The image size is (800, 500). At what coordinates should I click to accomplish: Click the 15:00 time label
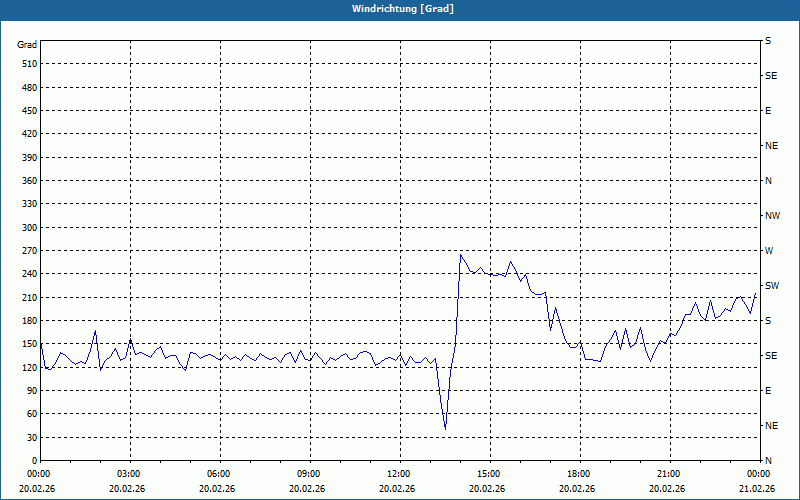click(490, 474)
